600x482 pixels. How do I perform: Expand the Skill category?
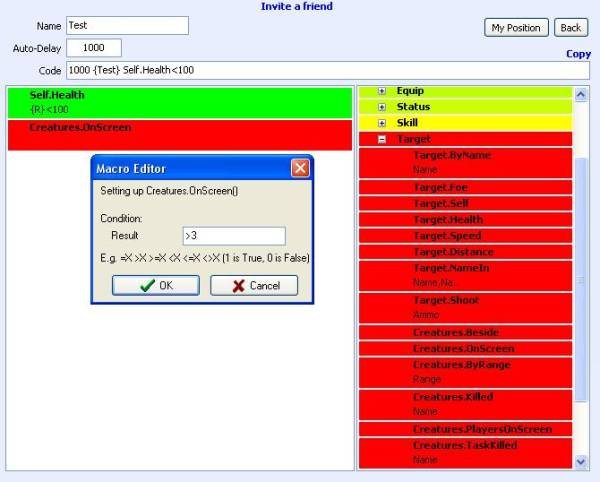coord(382,123)
